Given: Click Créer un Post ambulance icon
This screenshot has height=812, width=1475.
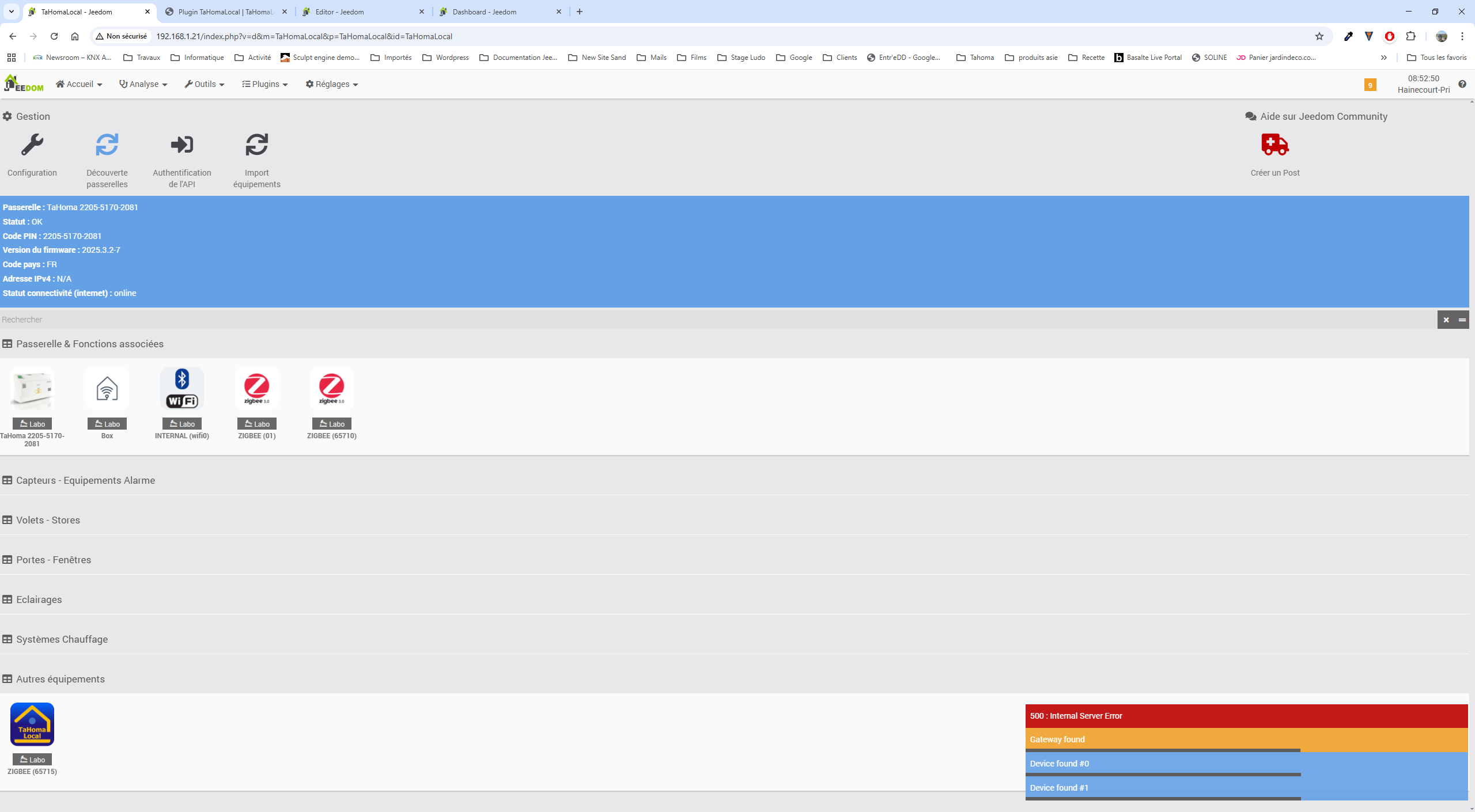Looking at the screenshot, I should point(1274,145).
